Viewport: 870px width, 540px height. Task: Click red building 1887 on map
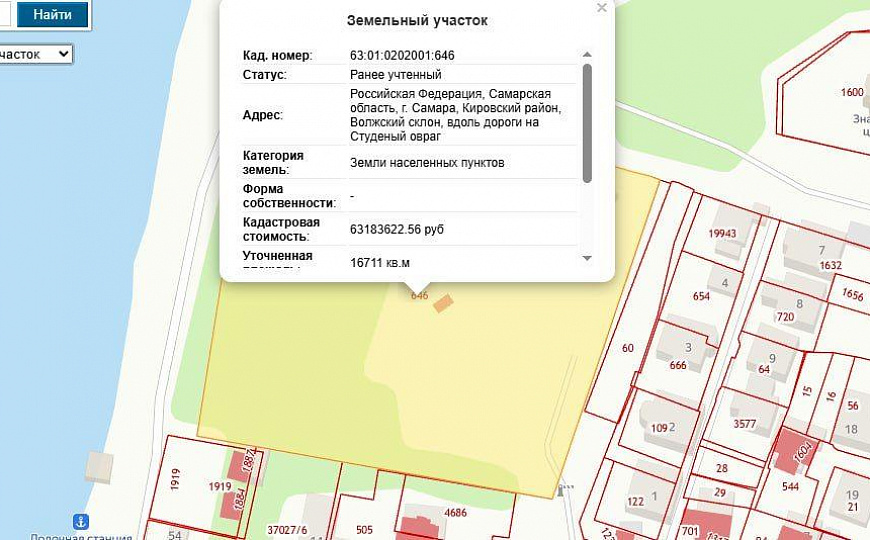coord(242,464)
